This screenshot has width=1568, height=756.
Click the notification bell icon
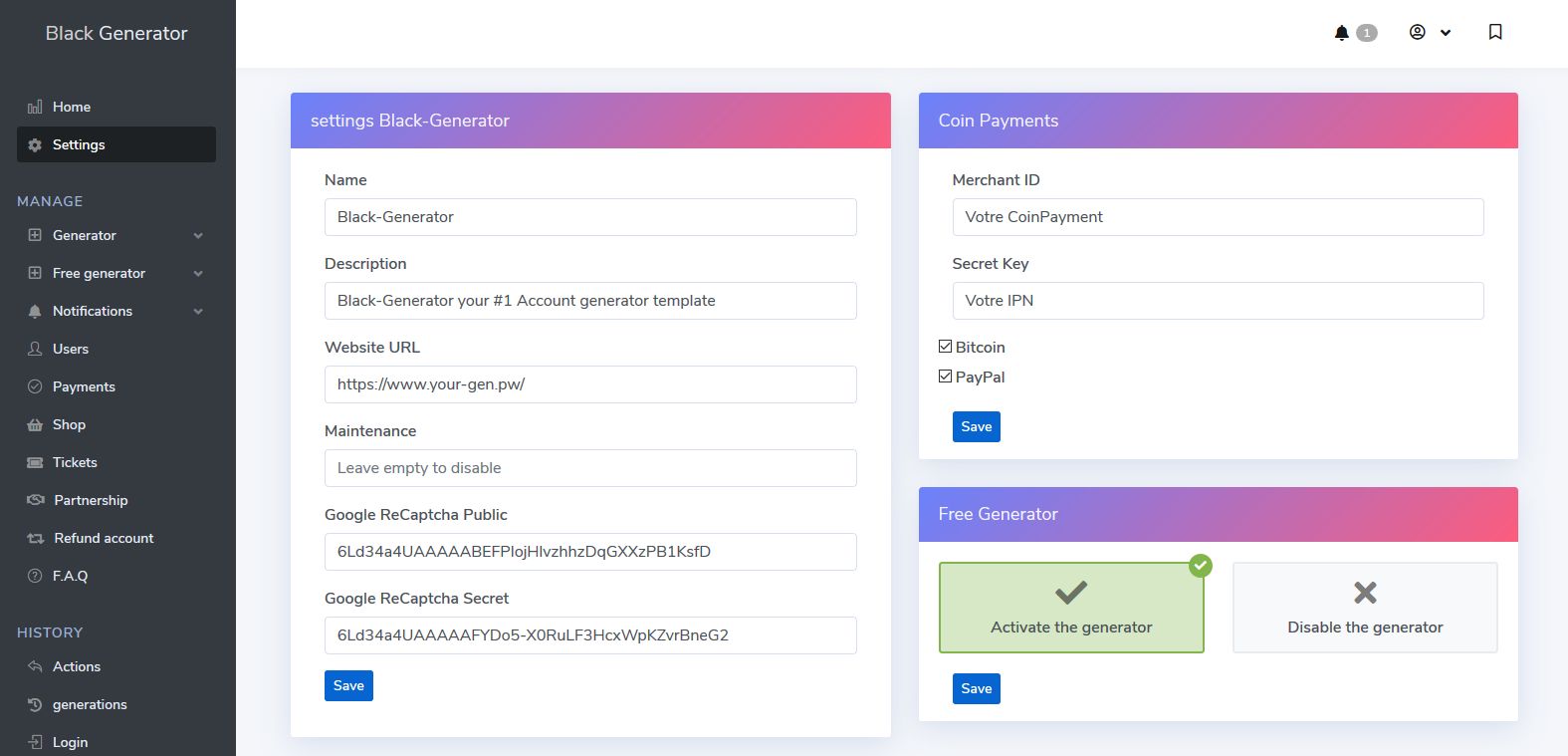(x=1342, y=33)
